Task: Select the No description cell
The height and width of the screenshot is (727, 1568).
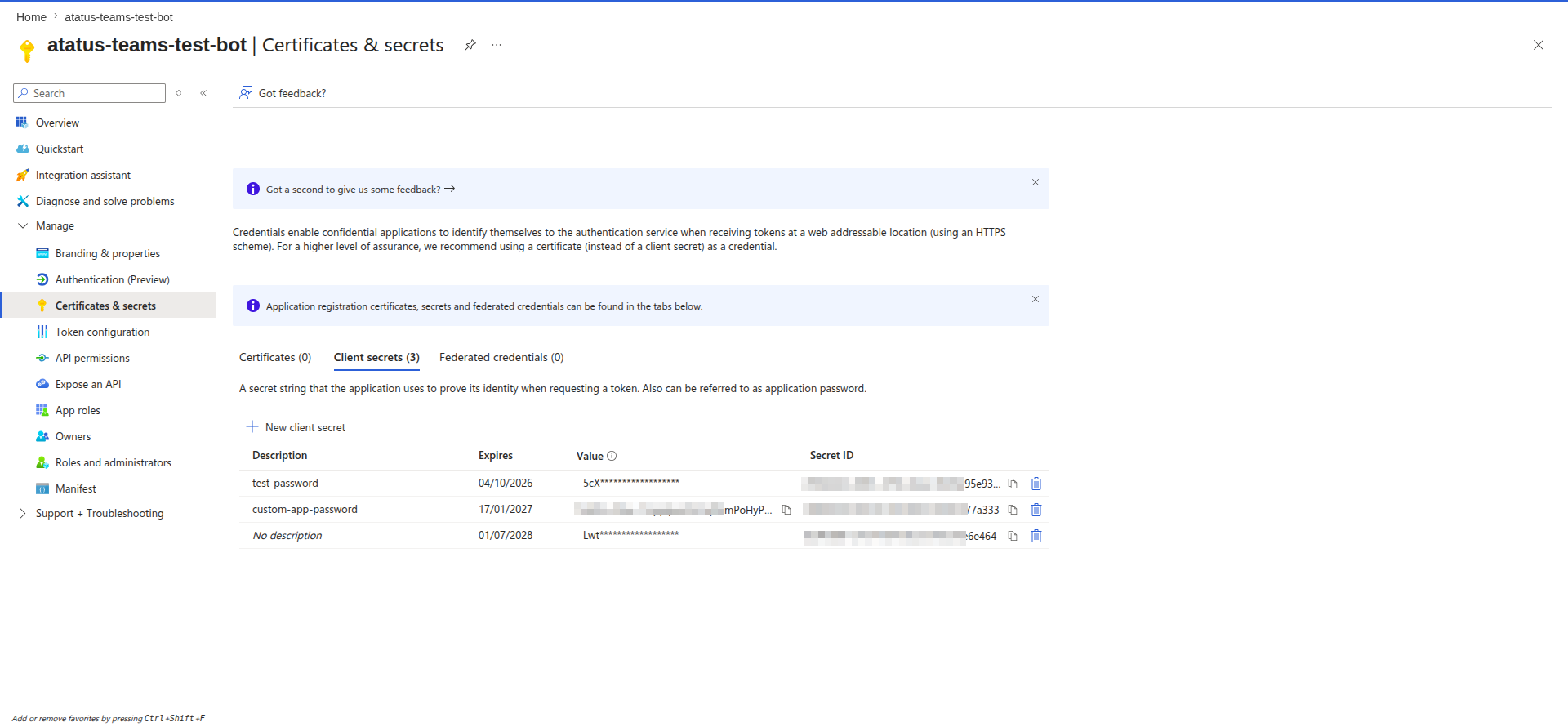Action: (287, 536)
